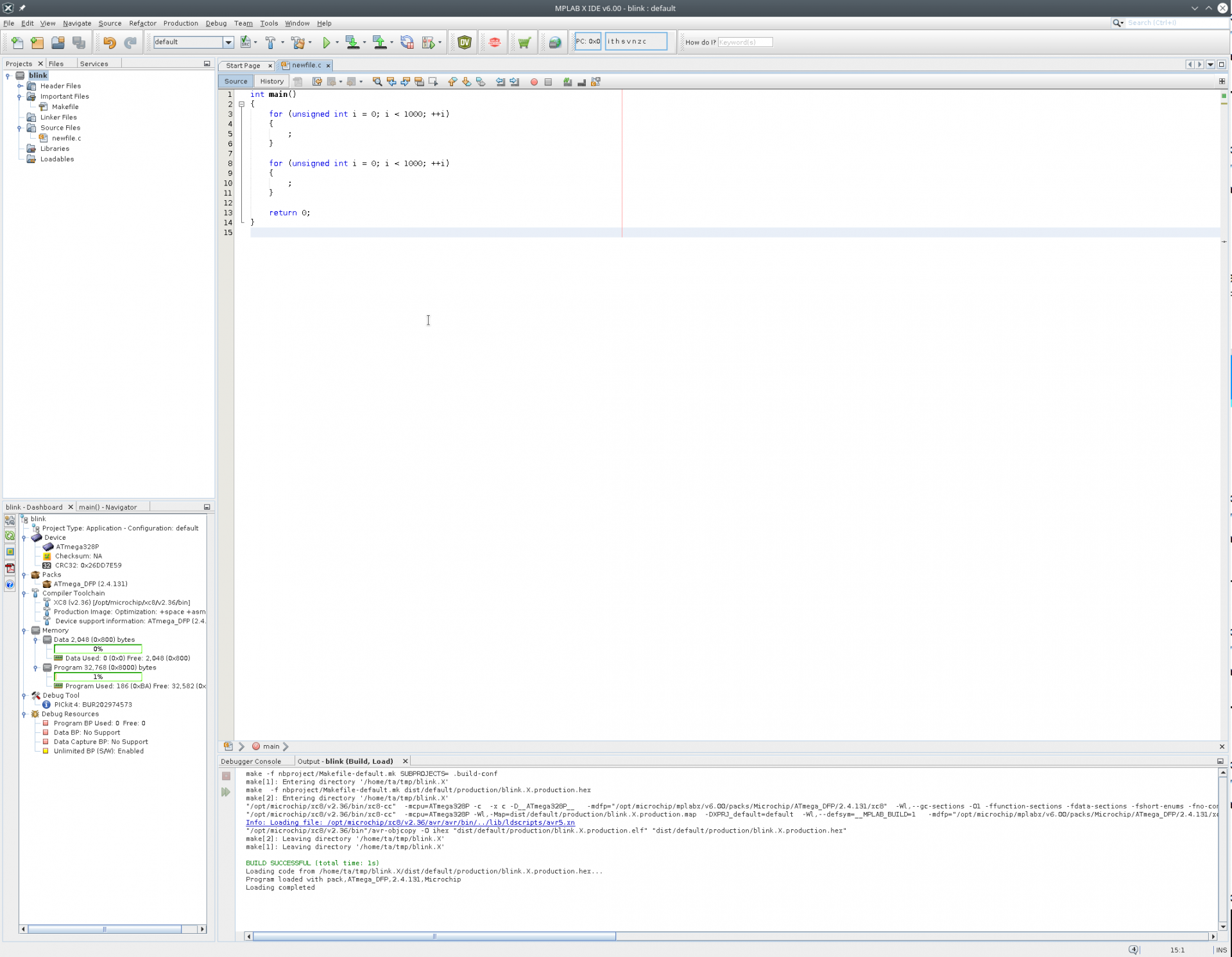The image size is (1232, 957).
Task: Switch to the Files tab
Action: click(56, 64)
